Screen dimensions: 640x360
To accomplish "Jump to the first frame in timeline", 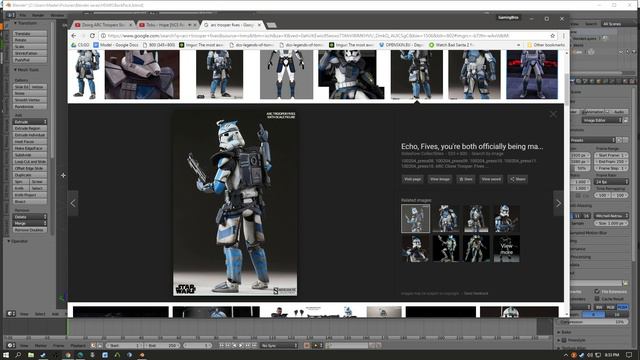I will coord(222,345).
